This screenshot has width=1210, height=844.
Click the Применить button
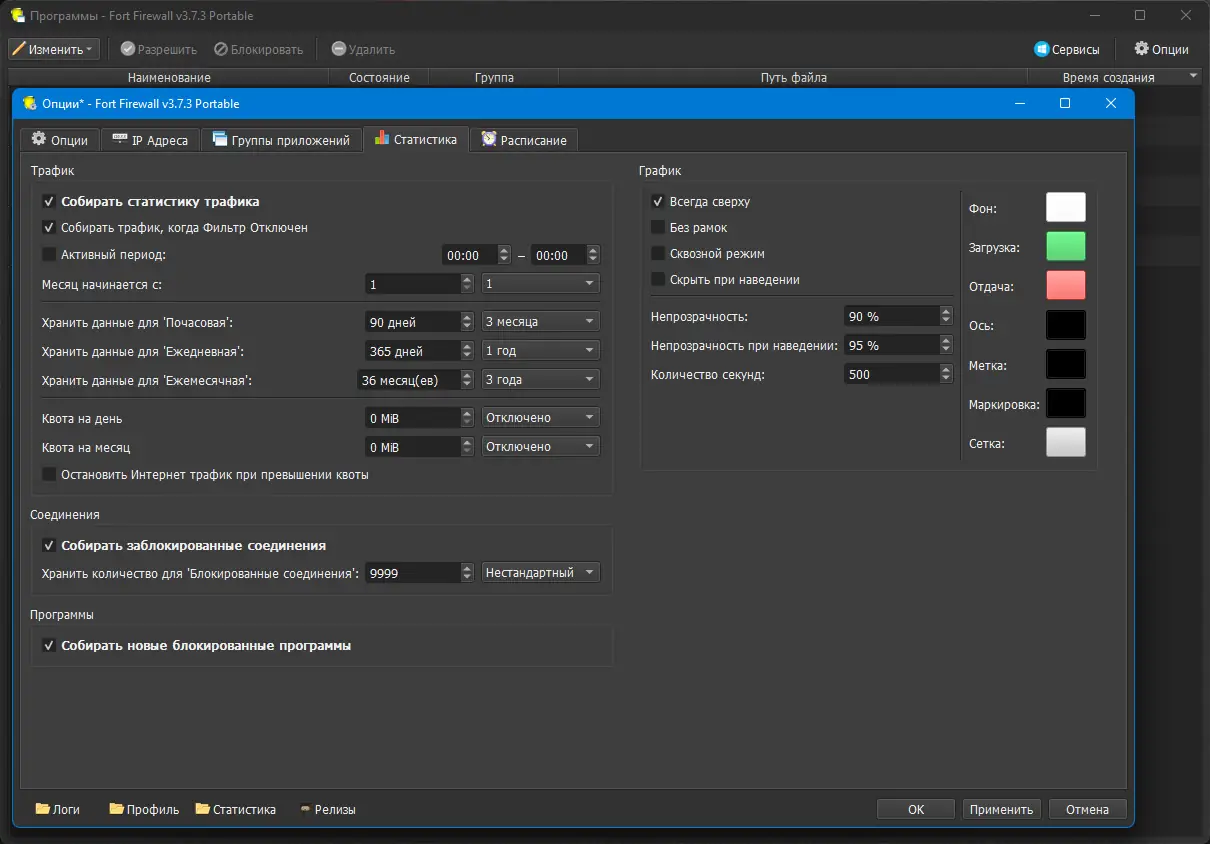(x=1001, y=809)
